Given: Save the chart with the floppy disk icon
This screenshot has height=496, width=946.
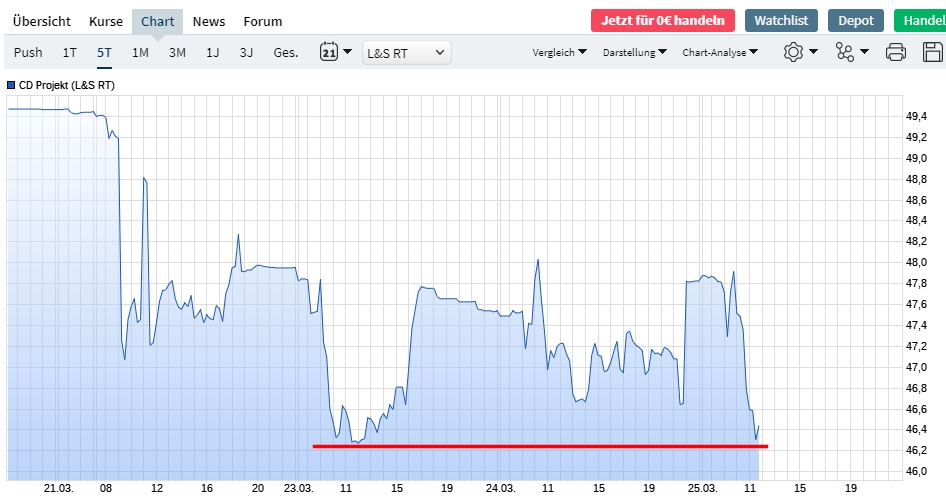Looking at the screenshot, I should (933, 52).
